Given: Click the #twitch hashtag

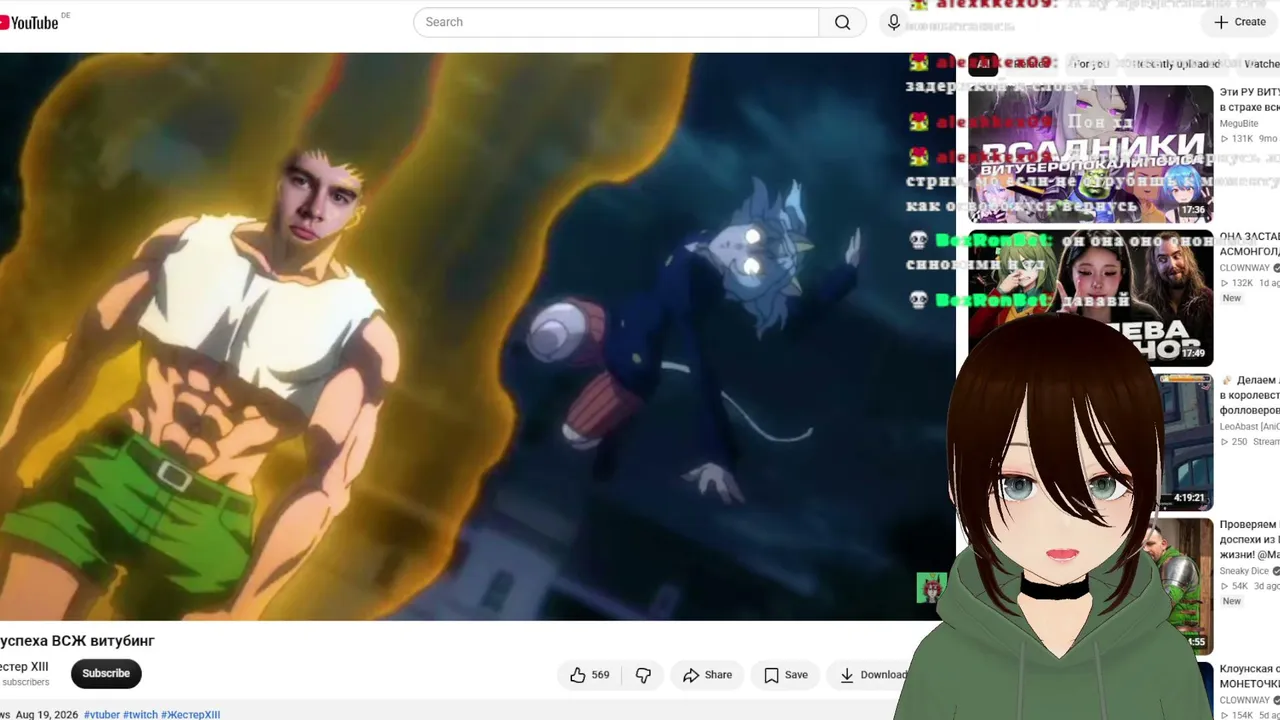Looking at the screenshot, I should [x=140, y=715].
